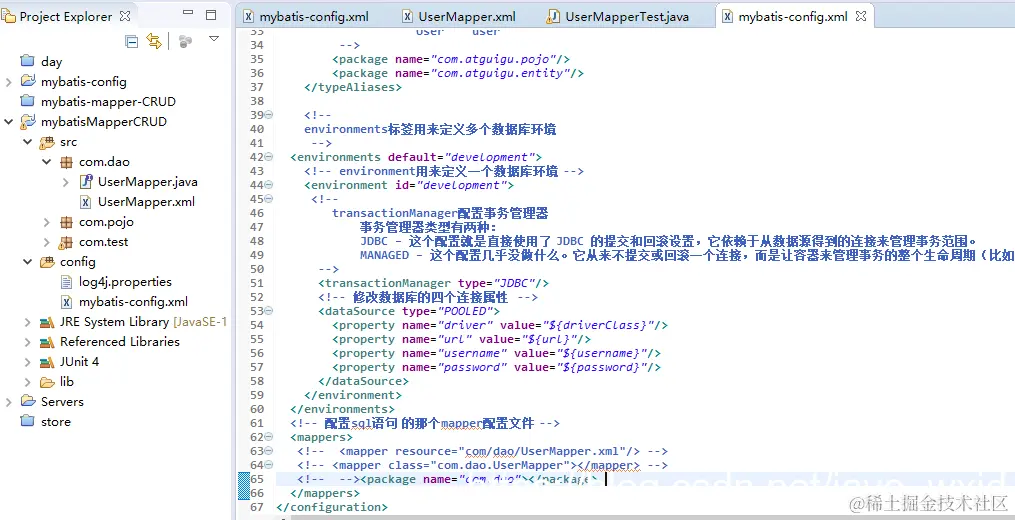
Task: Expand the JRE System Library node
Action: click(x=27, y=322)
